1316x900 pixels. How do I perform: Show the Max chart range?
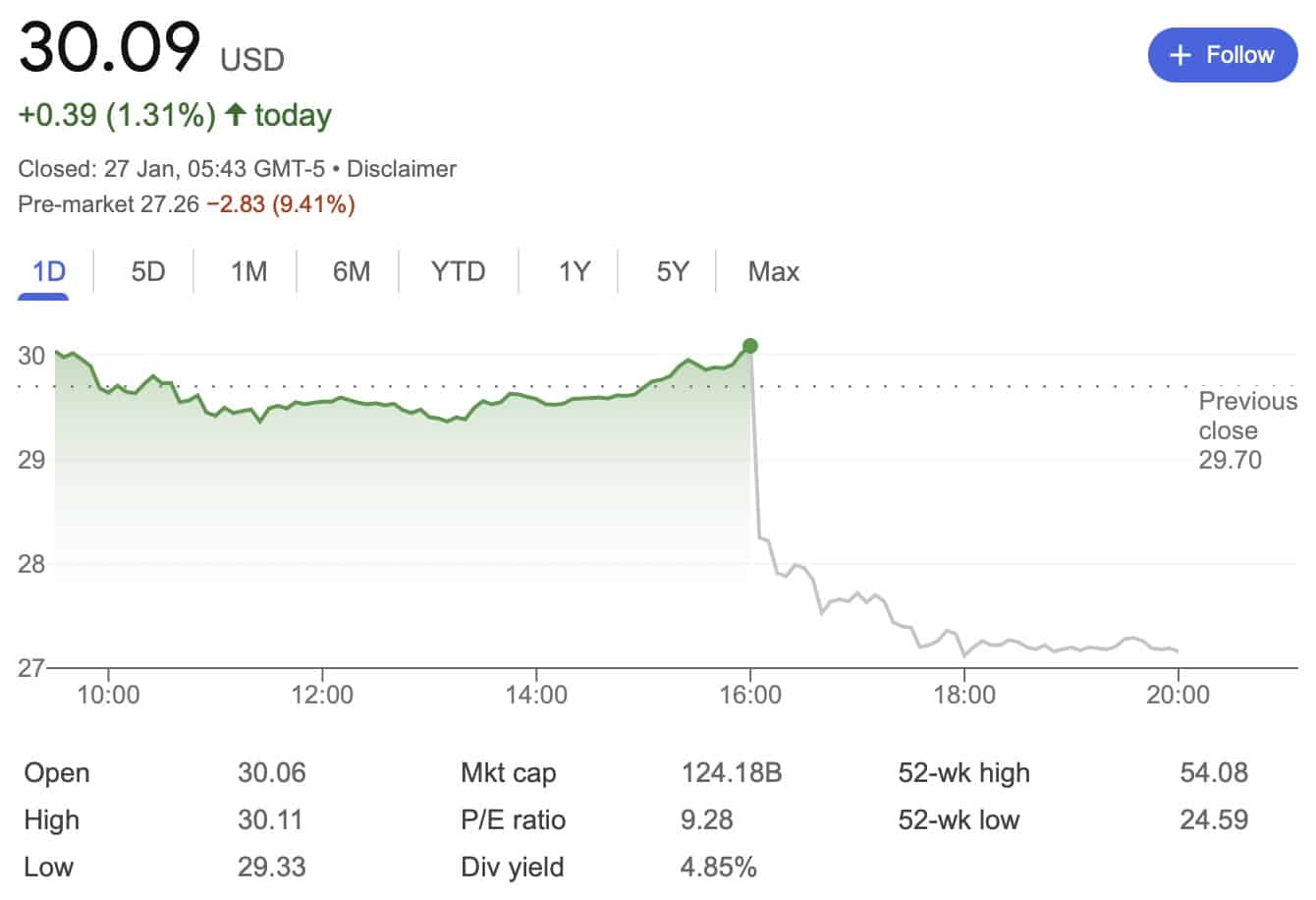point(774,271)
